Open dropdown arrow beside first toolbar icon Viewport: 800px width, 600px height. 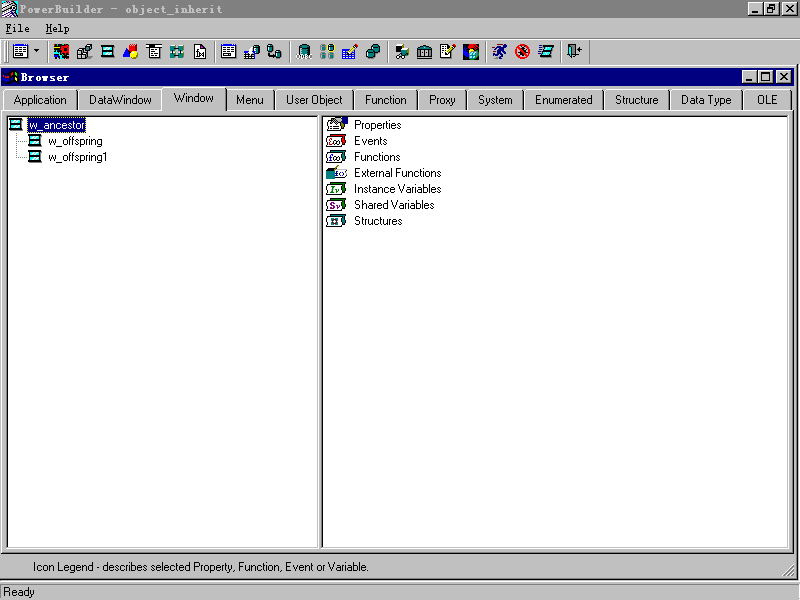(37, 51)
